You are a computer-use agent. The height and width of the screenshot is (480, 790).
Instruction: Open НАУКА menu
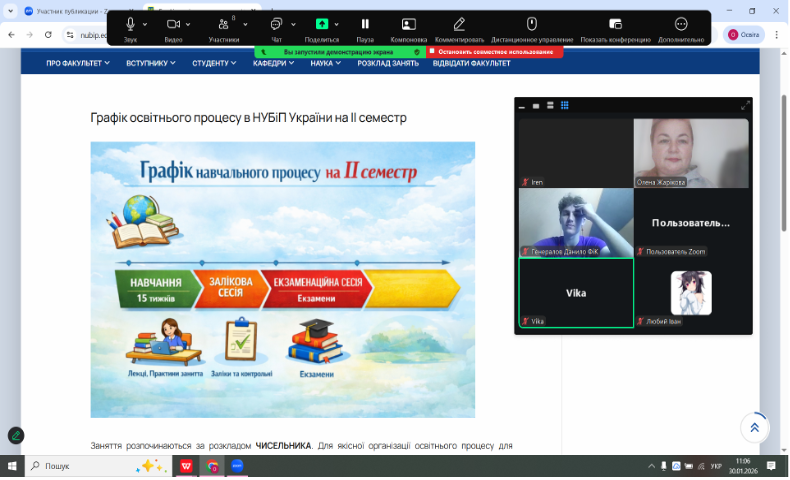click(x=325, y=63)
